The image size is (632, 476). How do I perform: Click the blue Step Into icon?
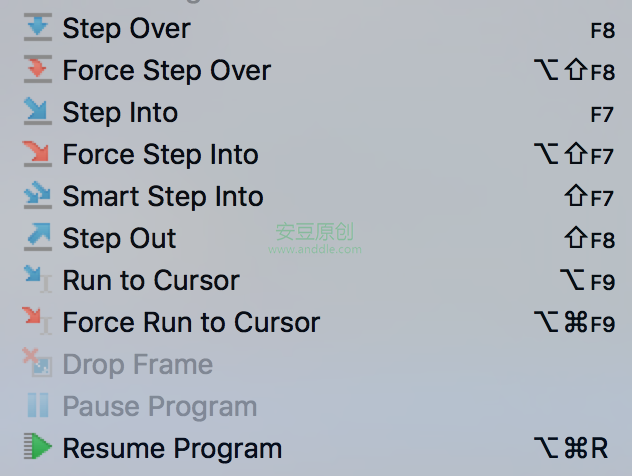(x=38, y=112)
